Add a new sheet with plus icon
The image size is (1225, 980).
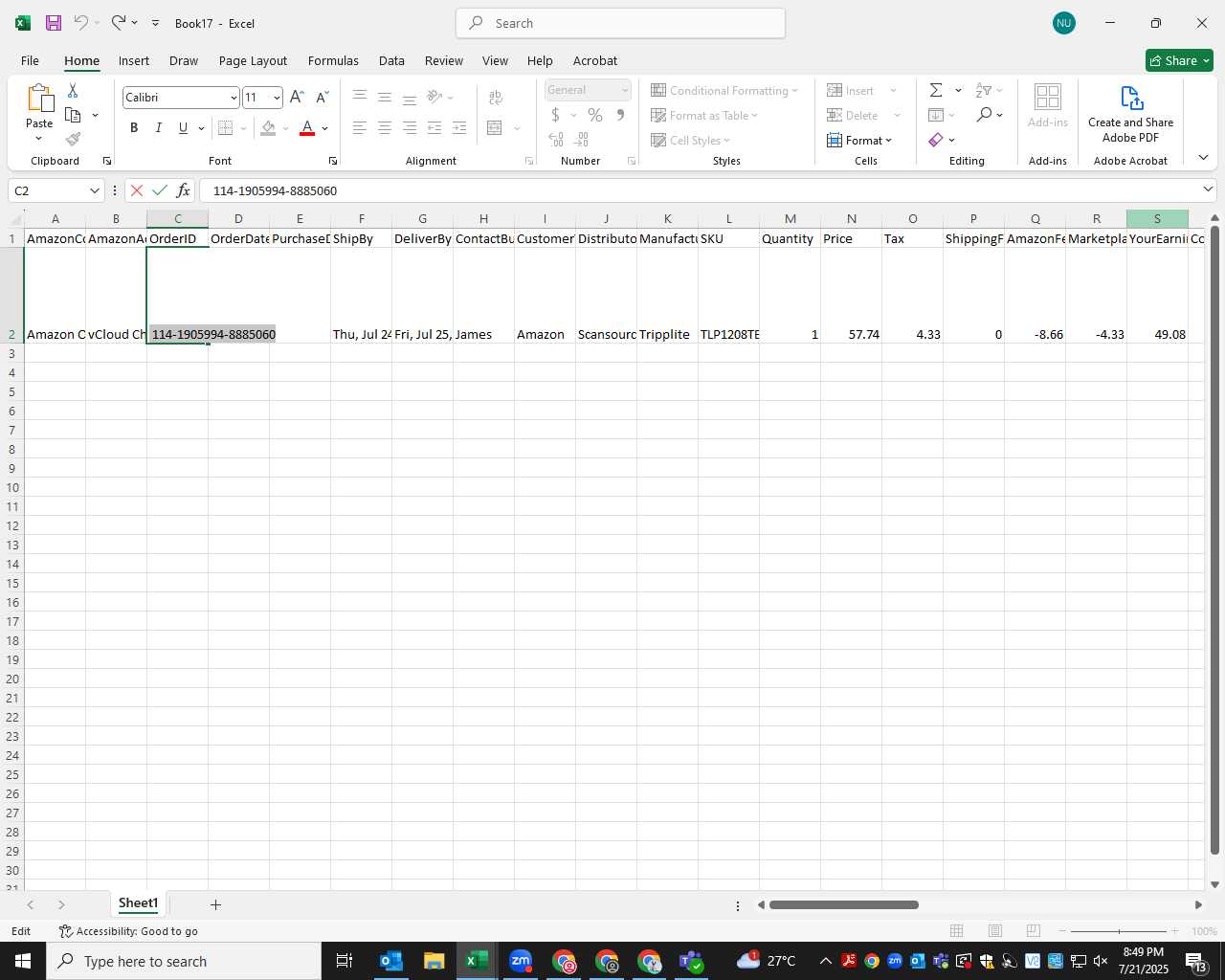(x=215, y=904)
